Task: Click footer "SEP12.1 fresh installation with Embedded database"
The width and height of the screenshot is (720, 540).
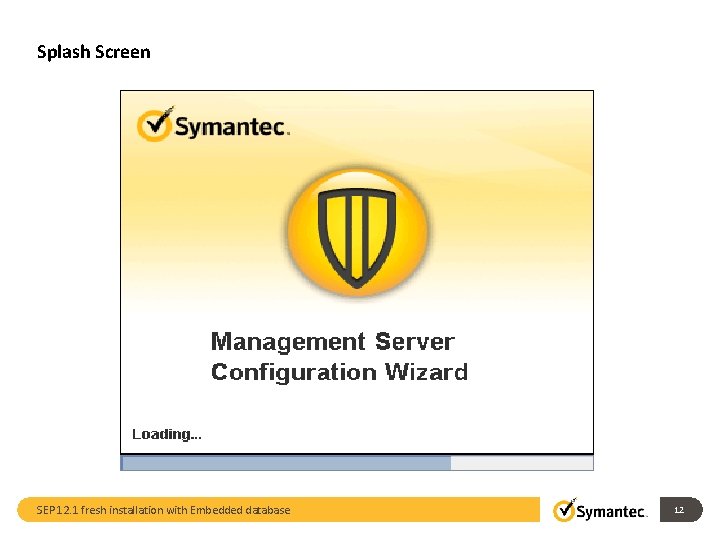Action: [x=163, y=510]
